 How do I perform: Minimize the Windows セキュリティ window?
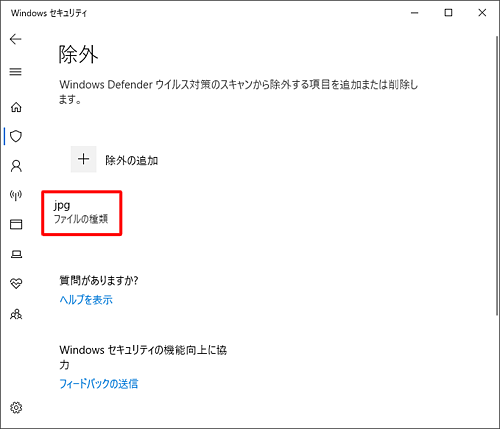pyautogui.click(x=415, y=13)
